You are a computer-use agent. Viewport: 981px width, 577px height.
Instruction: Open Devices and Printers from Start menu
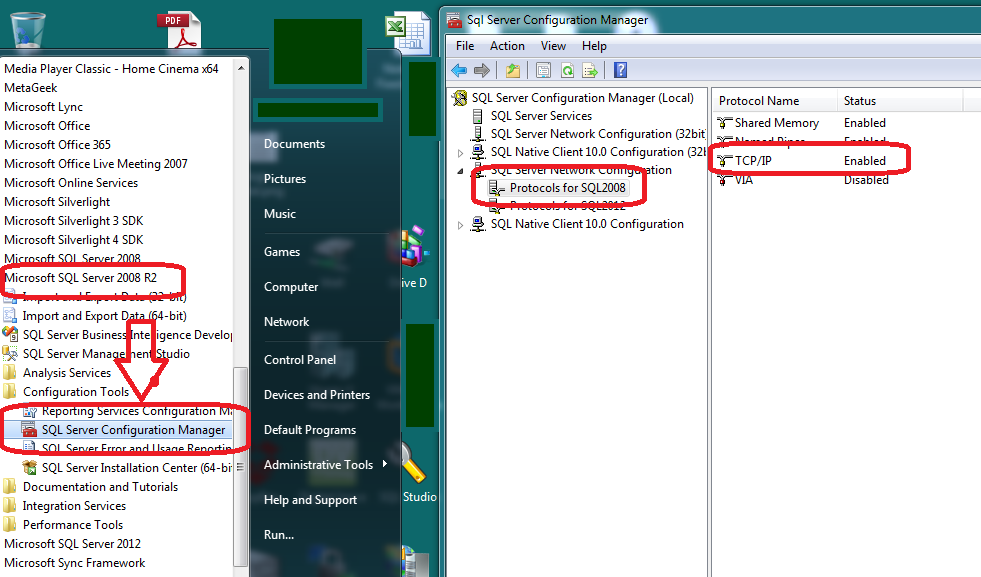click(317, 395)
